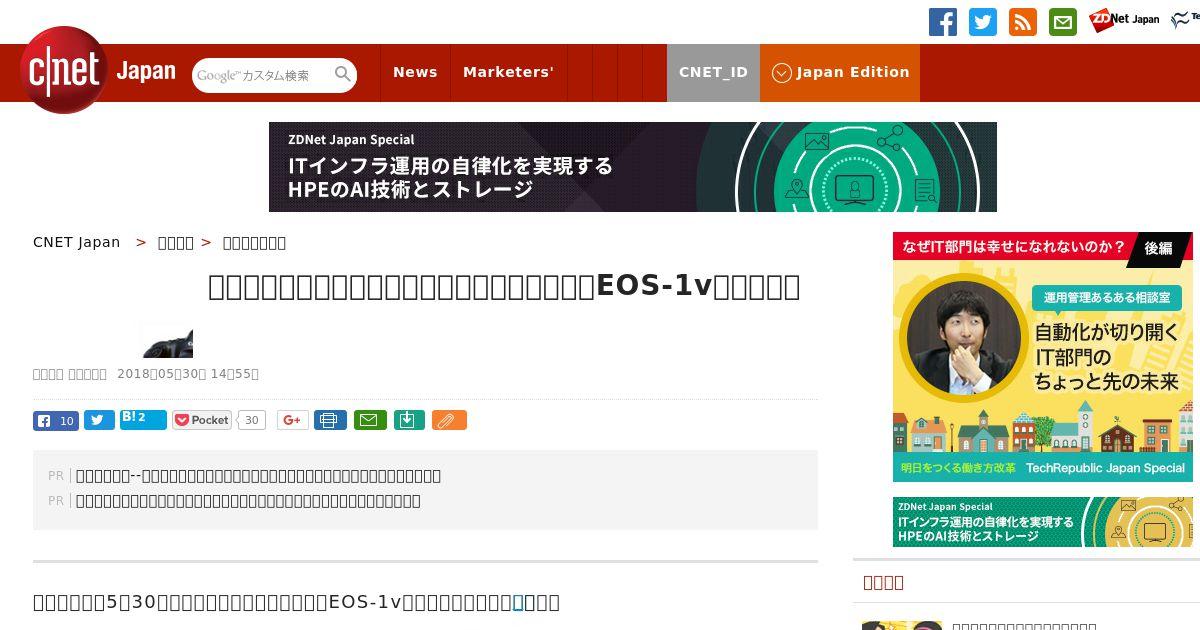Screen dimensions: 1200x630
Task: Click the author name beside the article date
Action: (x=70, y=374)
